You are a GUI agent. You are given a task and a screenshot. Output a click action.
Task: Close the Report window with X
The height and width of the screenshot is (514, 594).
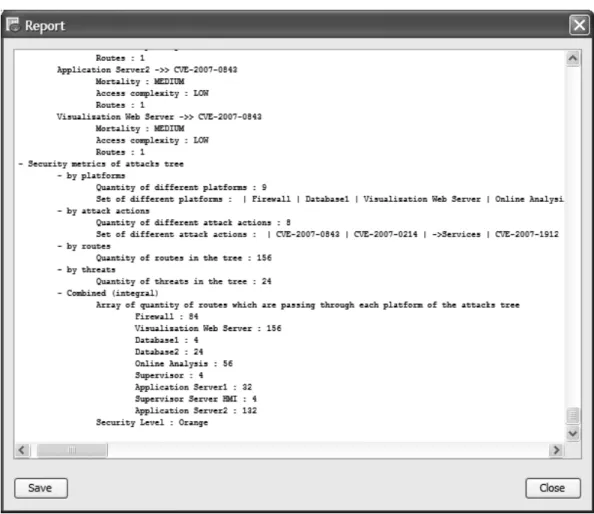579,25
